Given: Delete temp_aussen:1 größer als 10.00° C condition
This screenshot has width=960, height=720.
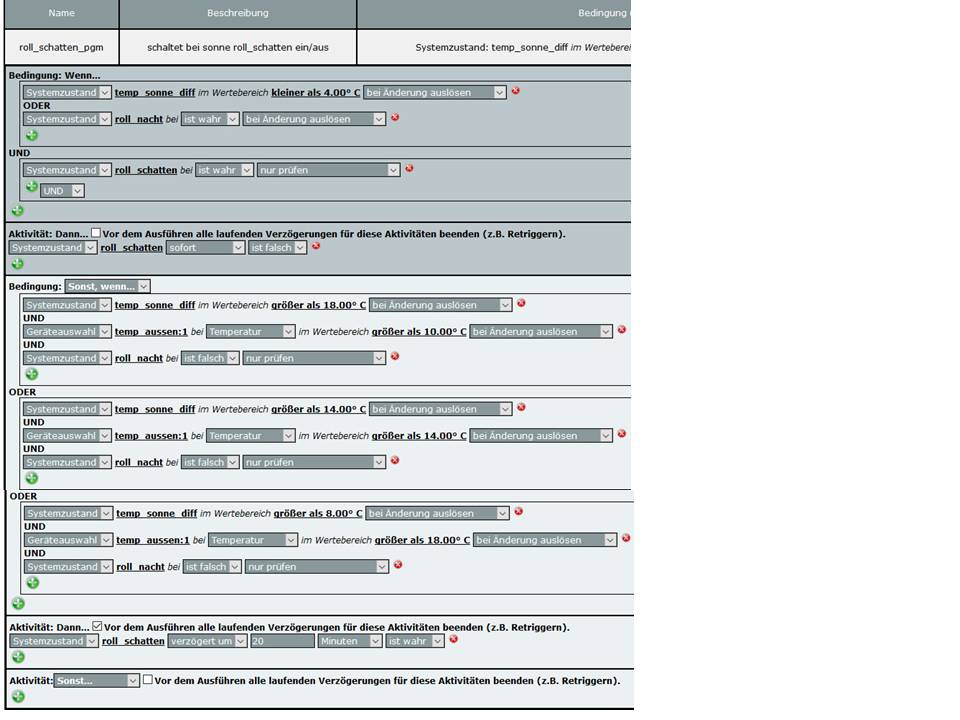Looking at the screenshot, I should tap(621, 329).
